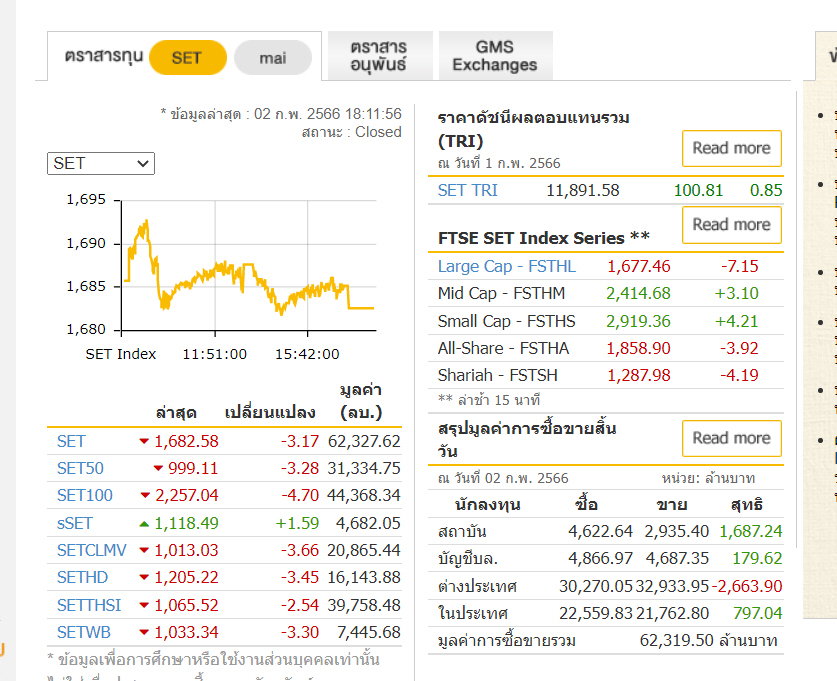The height and width of the screenshot is (681, 837).
Task: Expand the SET index dropdown
Action: pos(101,163)
